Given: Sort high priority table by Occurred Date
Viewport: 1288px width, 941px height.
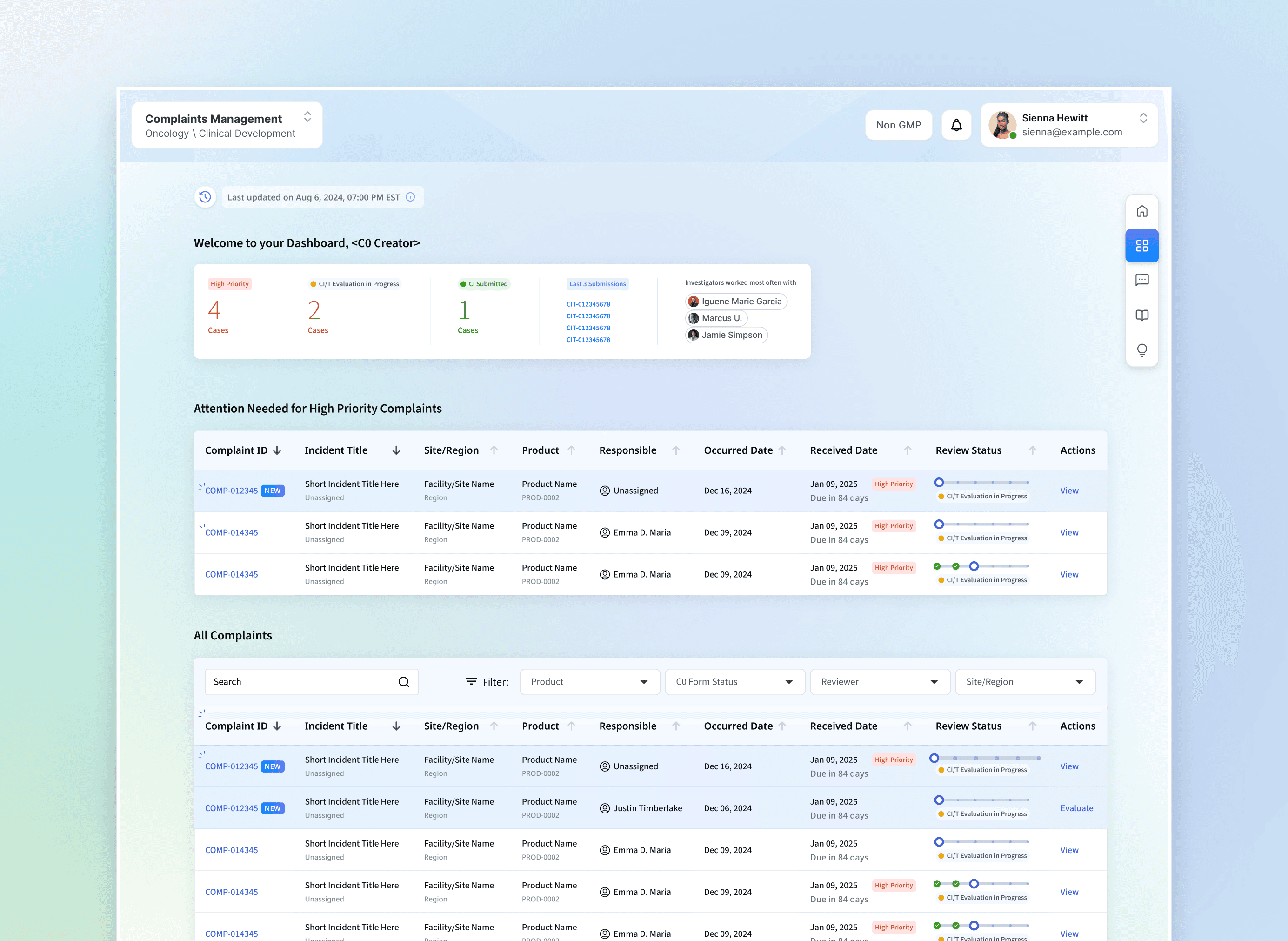Looking at the screenshot, I should tap(782, 450).
